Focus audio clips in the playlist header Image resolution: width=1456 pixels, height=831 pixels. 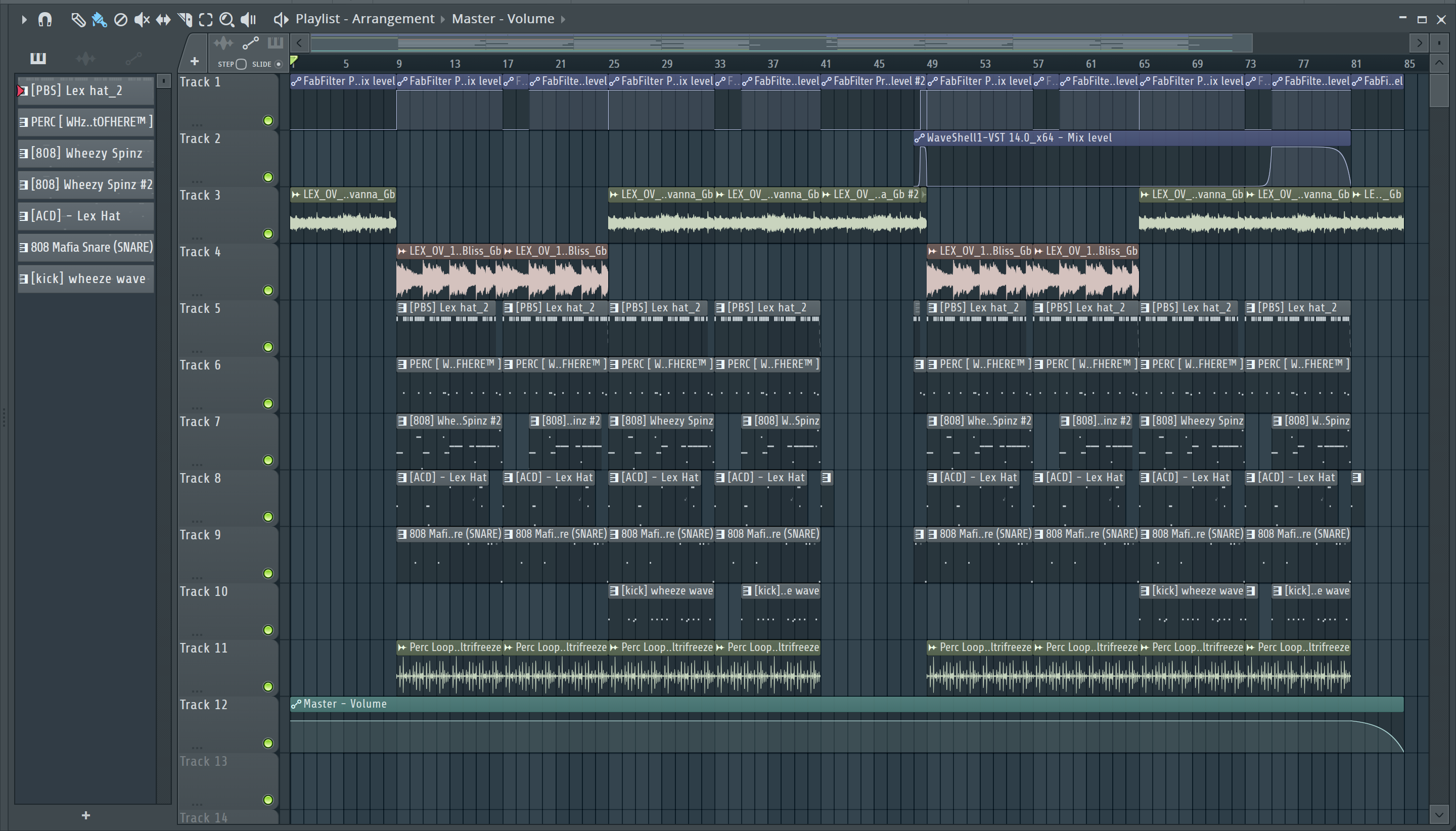pyautogui.click(x=223, y=43)
